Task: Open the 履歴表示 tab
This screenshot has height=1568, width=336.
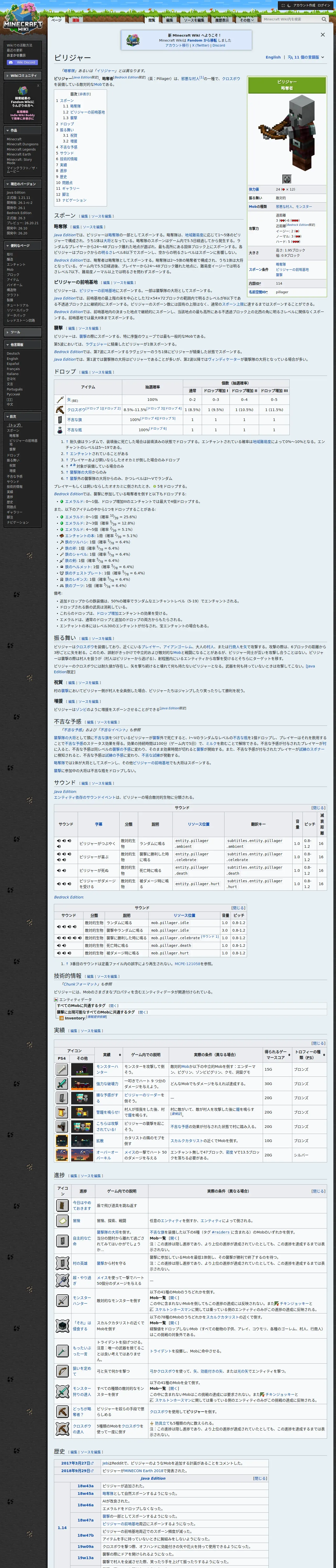Action: tap(222, 20)
